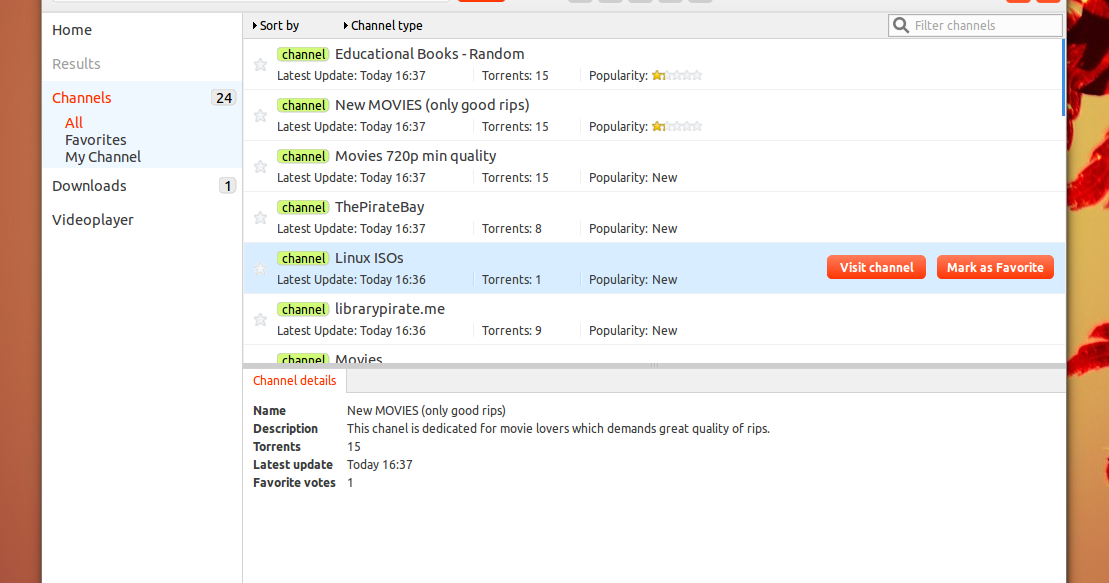Click the star icon beside Educational Books - Random
Image resolution: width=1109 pixels, height=583 pixels.
click(x=260, y=64)
